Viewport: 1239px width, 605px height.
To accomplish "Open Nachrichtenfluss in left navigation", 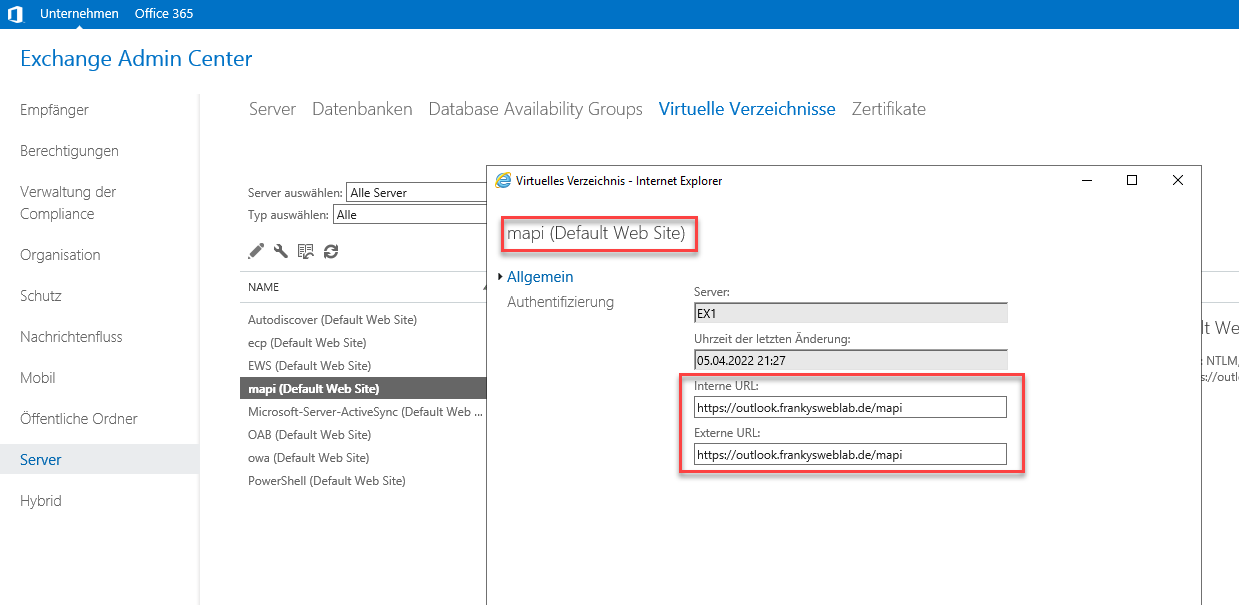I will (x=71, y=337).
